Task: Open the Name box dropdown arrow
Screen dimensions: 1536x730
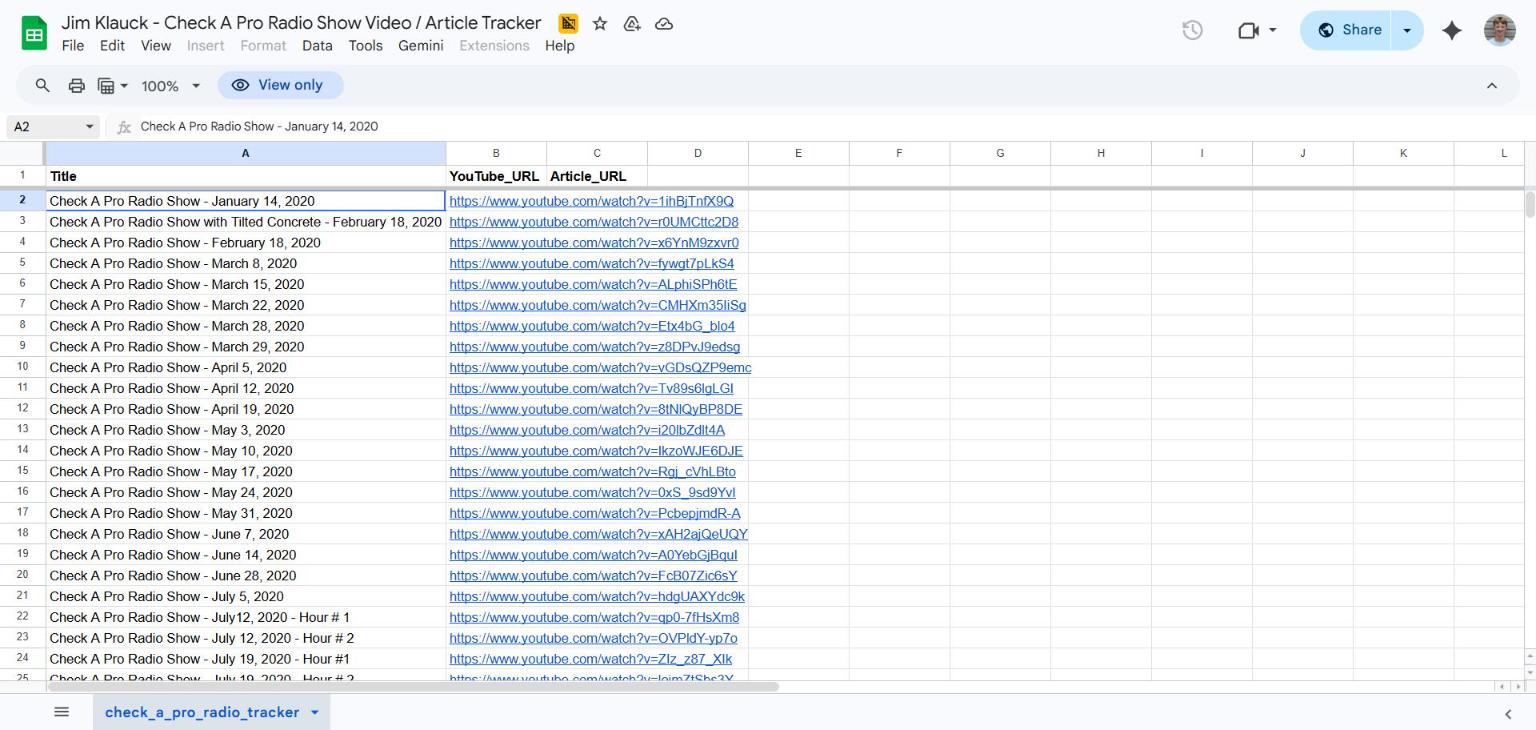Action: point(90,127)
